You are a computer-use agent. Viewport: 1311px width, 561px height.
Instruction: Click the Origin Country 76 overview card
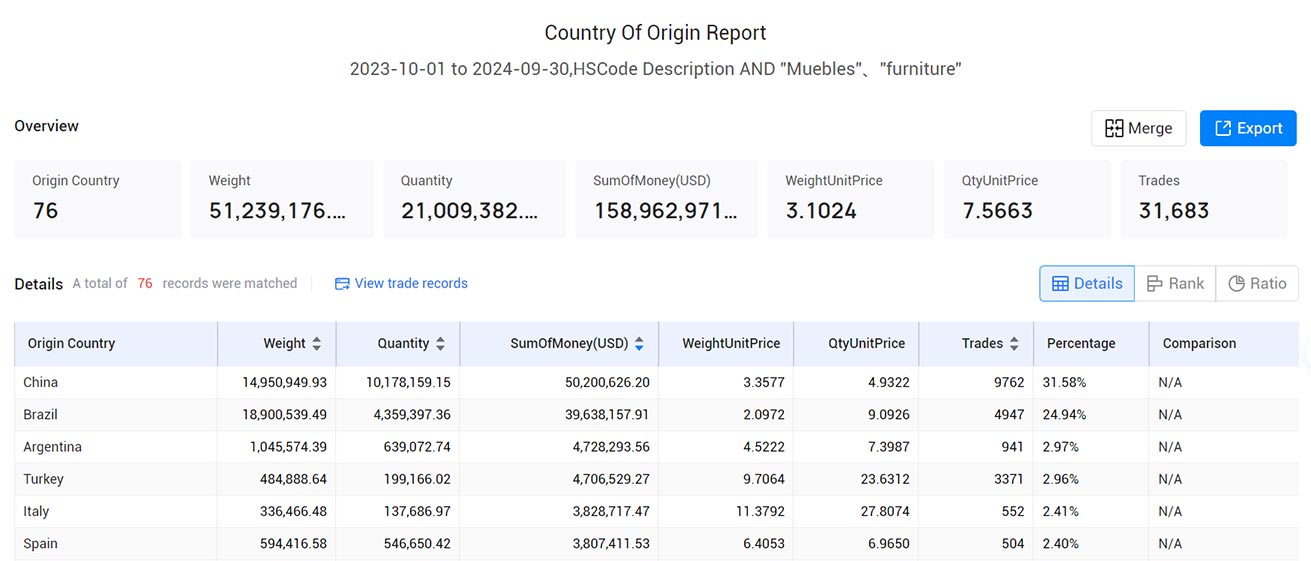coord(98,198)
